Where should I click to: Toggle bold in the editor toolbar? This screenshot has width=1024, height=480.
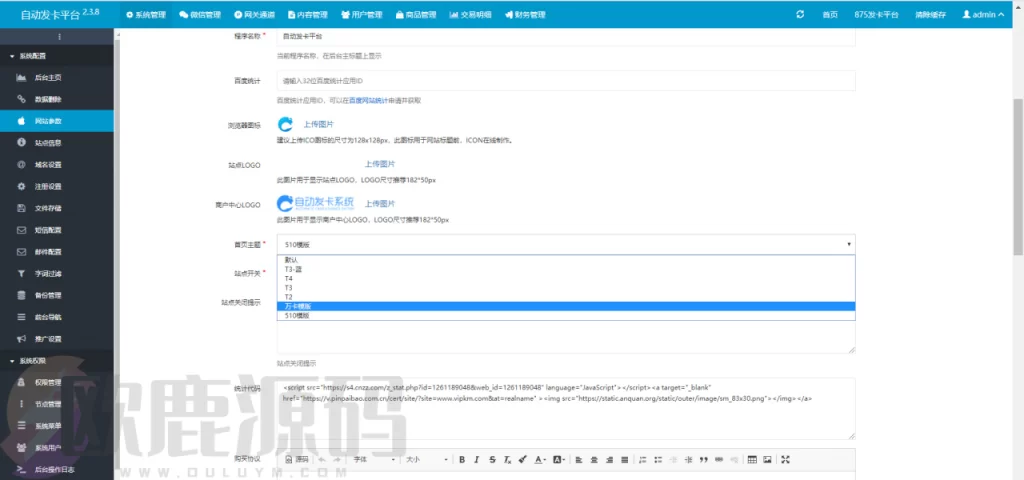click(462, 460)
